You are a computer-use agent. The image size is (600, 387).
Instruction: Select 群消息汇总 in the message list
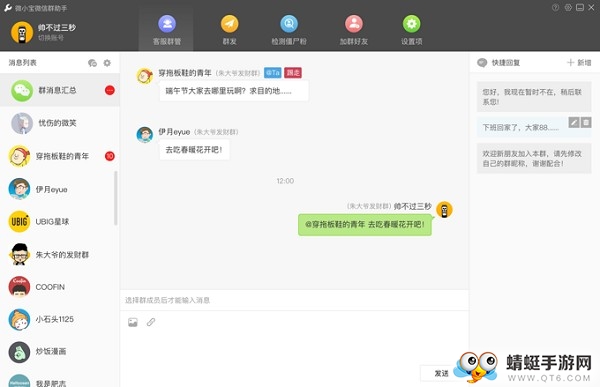pos(60,90)
